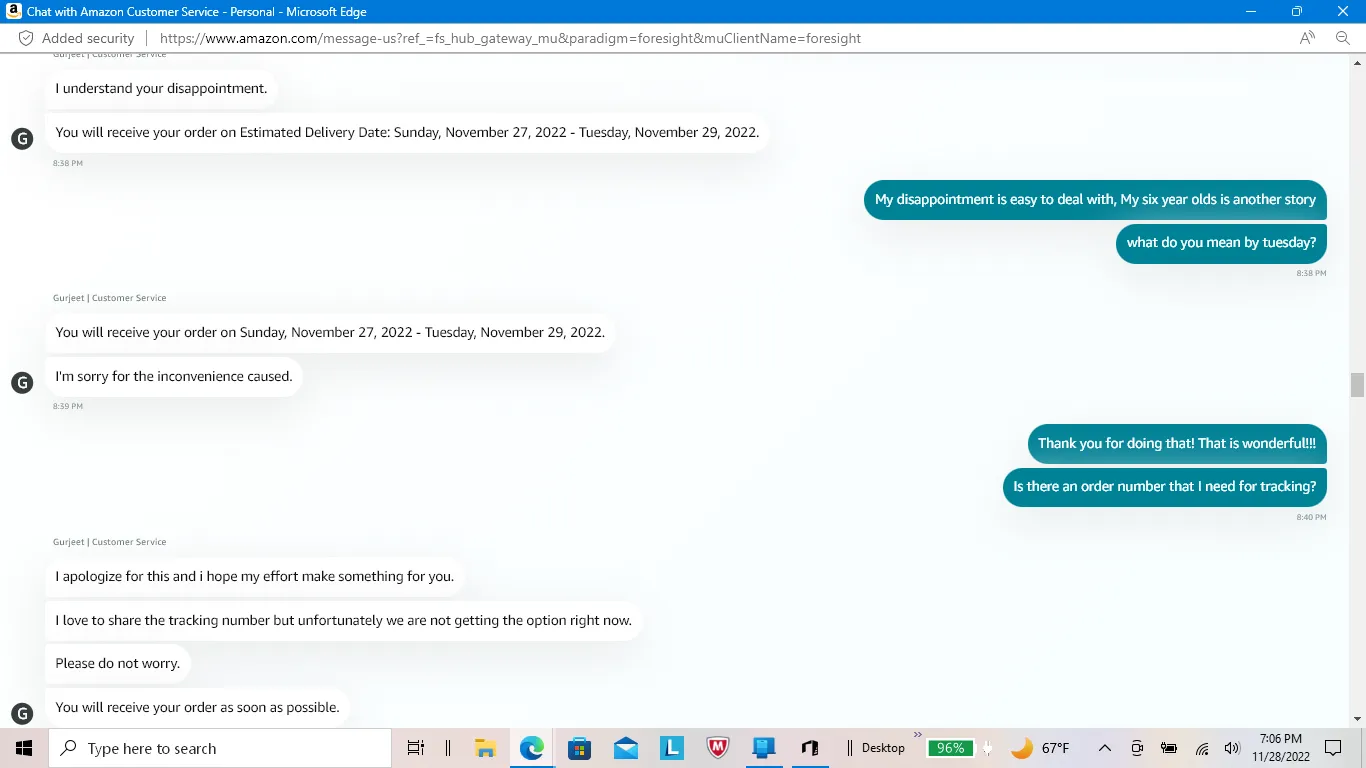
Task: Click the zoom magnifier icon in address bar
Action: (1343, 38)
